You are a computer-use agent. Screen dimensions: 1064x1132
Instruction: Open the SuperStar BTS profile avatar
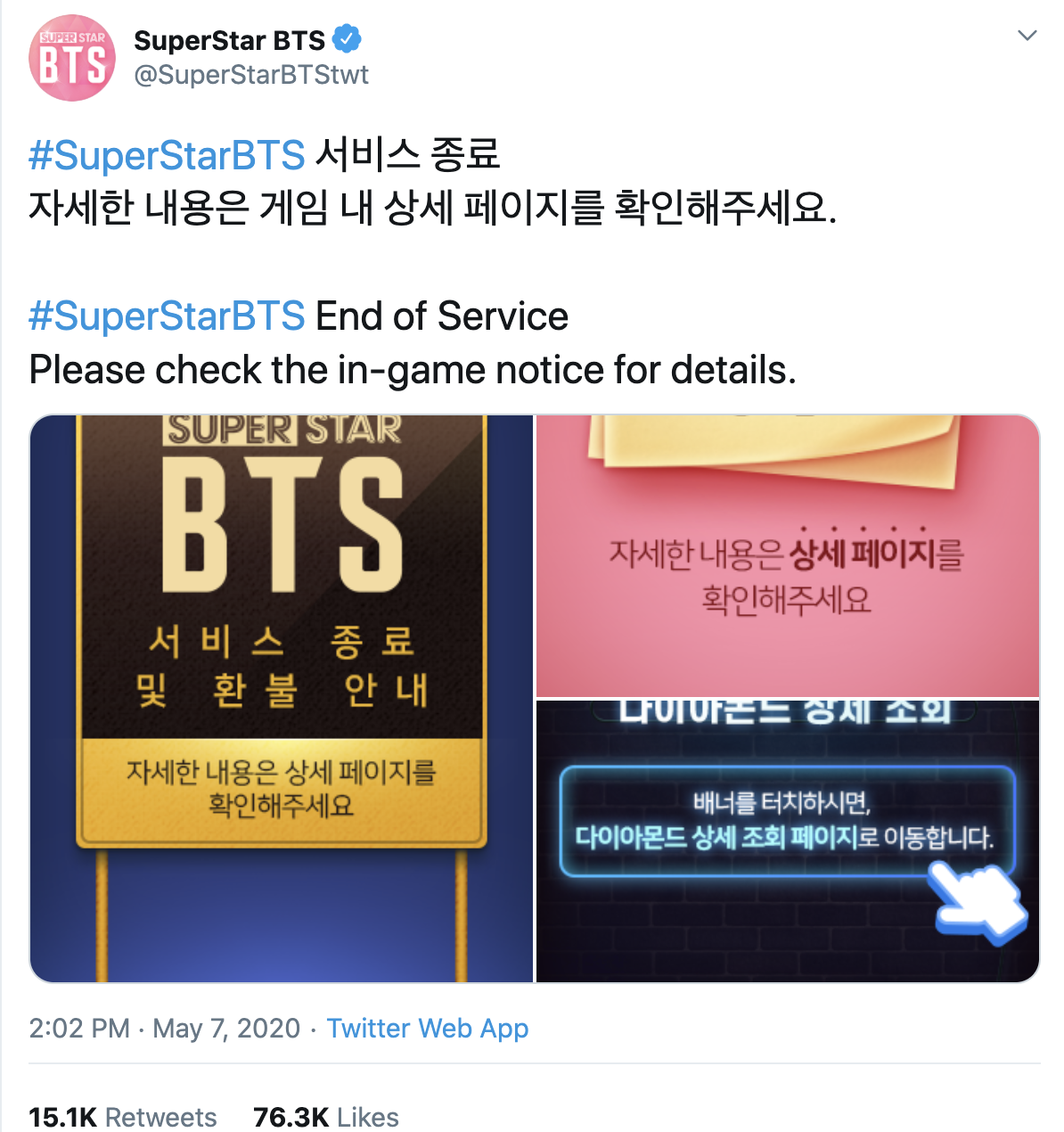72,58
